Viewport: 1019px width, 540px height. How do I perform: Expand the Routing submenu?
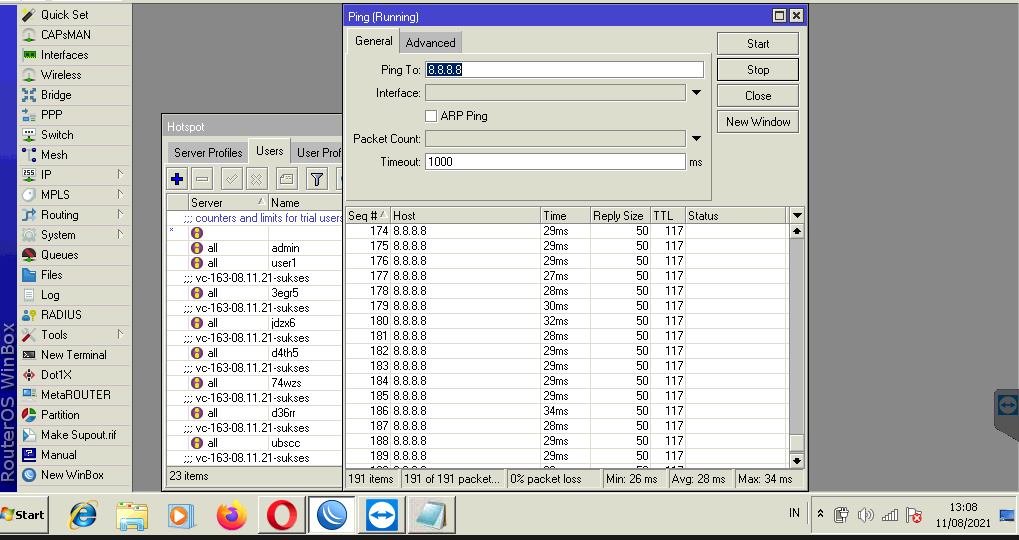click(120, 214)
